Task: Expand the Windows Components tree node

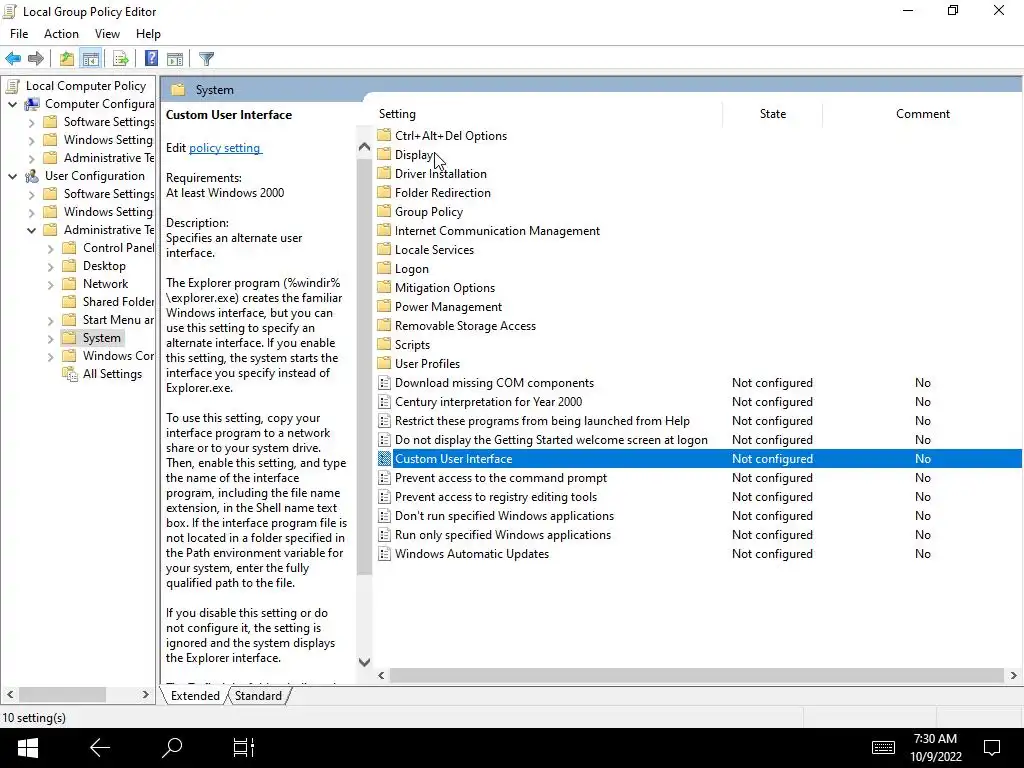Action: [x=50, y=356]
